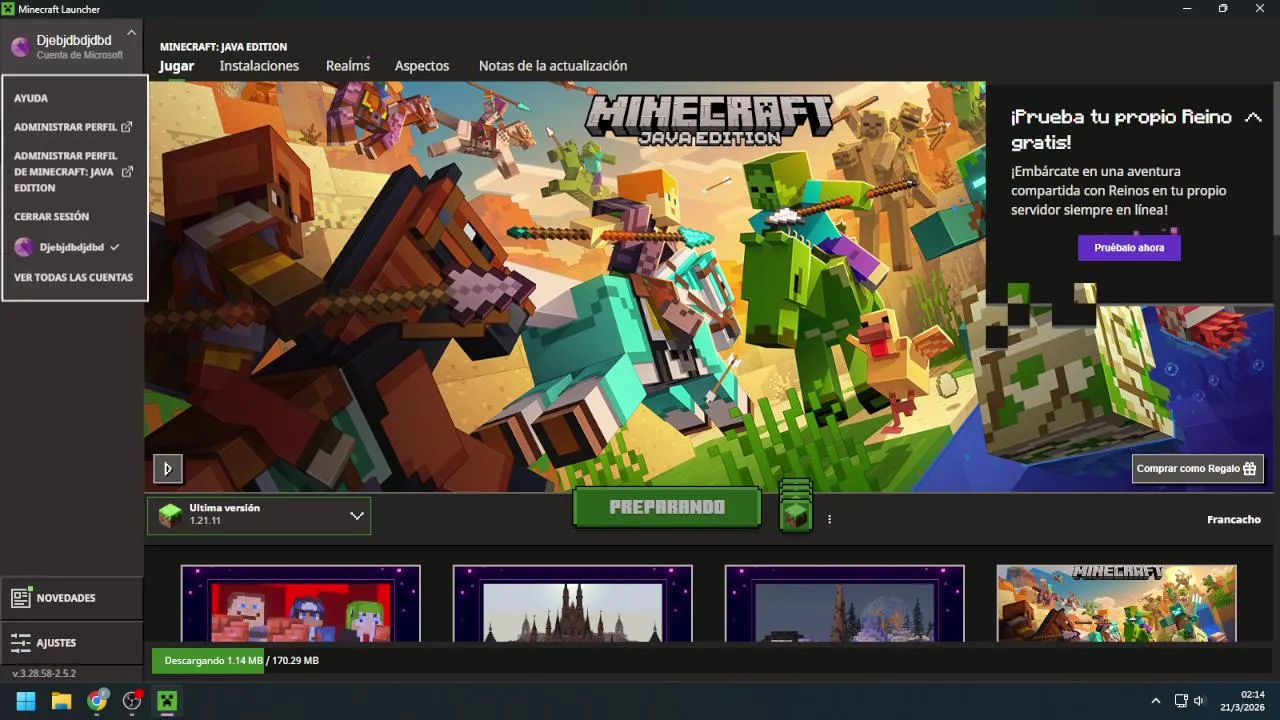The height and width of the screenshot is (720, 1280).
Task: Click the Comprar como Regalo button
Action: click(x=1198, y=468)
